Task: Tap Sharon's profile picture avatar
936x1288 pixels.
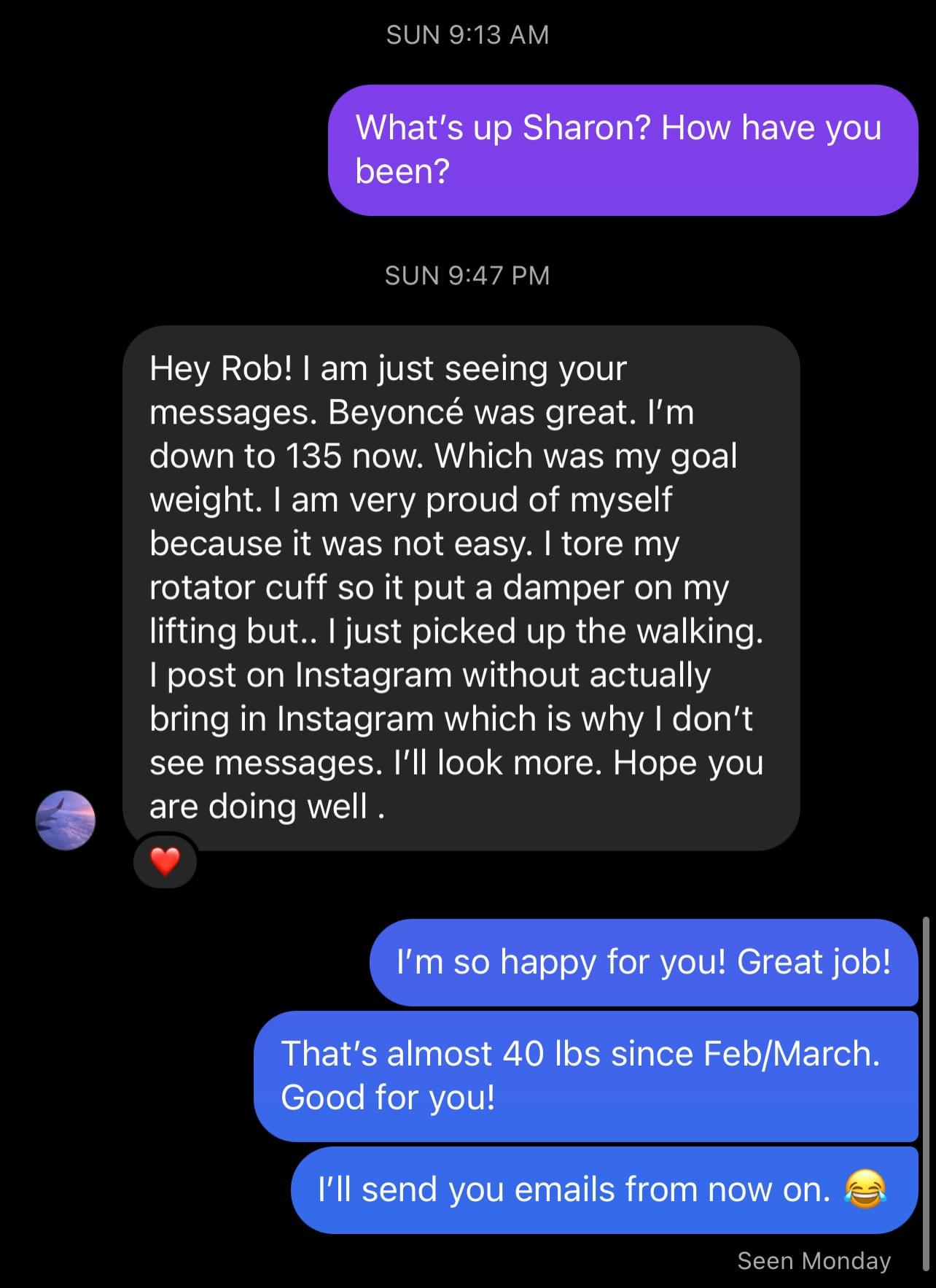Action: click(66, 820)
